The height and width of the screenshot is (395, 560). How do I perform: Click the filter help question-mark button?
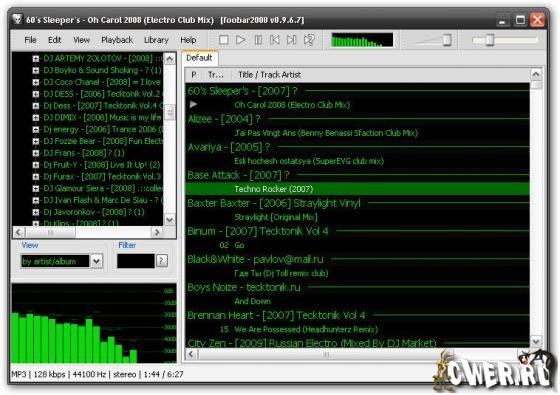(x=161, y=261)
